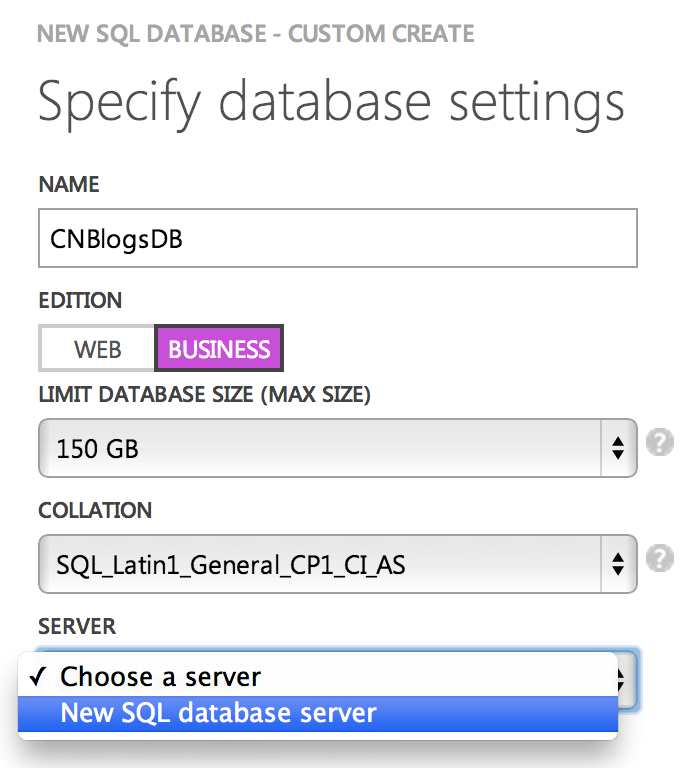Viewport: 692px width, 768px height.
Task: Click the COLLATION label
Action: pos(95,511)
